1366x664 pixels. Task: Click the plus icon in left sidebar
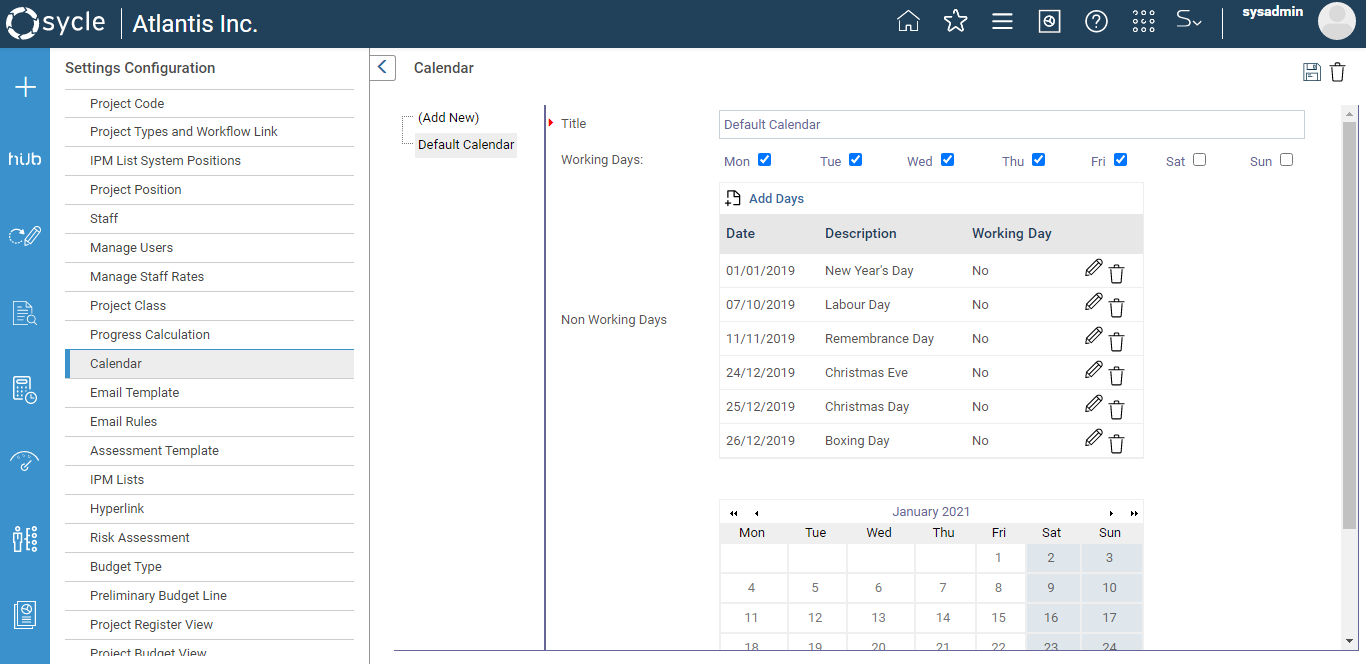pyautogui.click(x=25, y=87)
